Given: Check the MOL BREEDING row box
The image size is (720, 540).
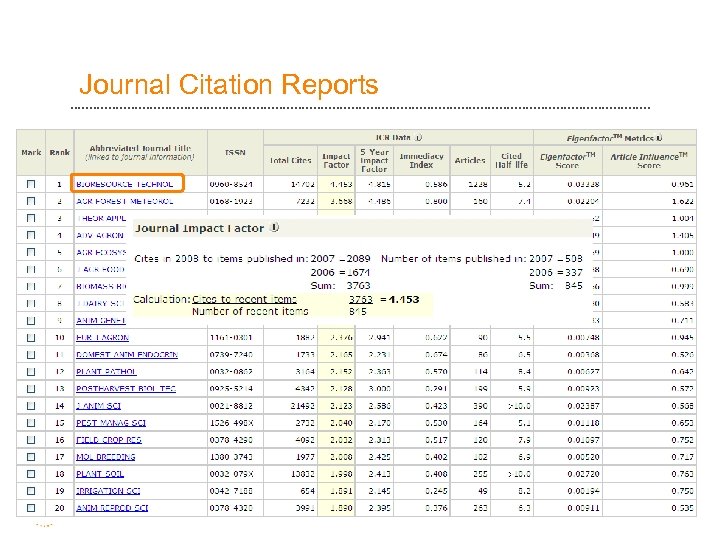Looking at the screenshot, I should click(x=31, y=457).
